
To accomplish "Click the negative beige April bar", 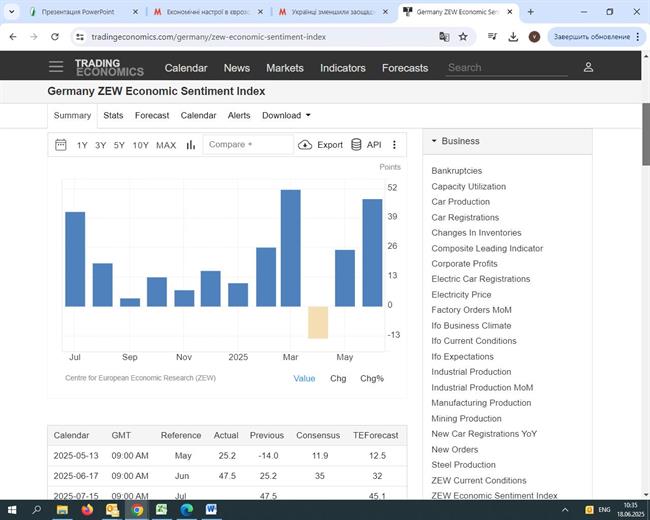I will (x=318, y=323).
